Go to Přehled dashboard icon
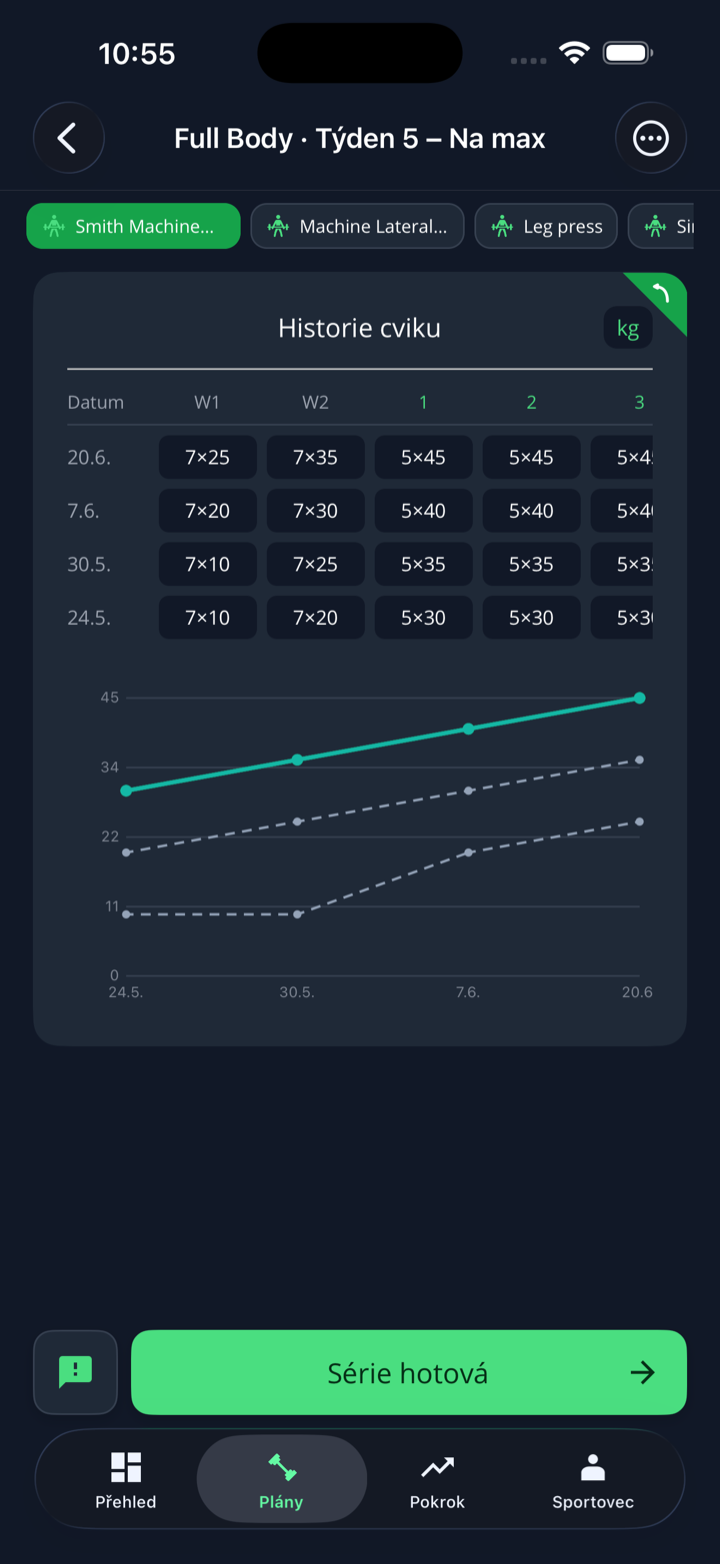The width and height of the screenshot is (720, 1564). [126, 1466]
